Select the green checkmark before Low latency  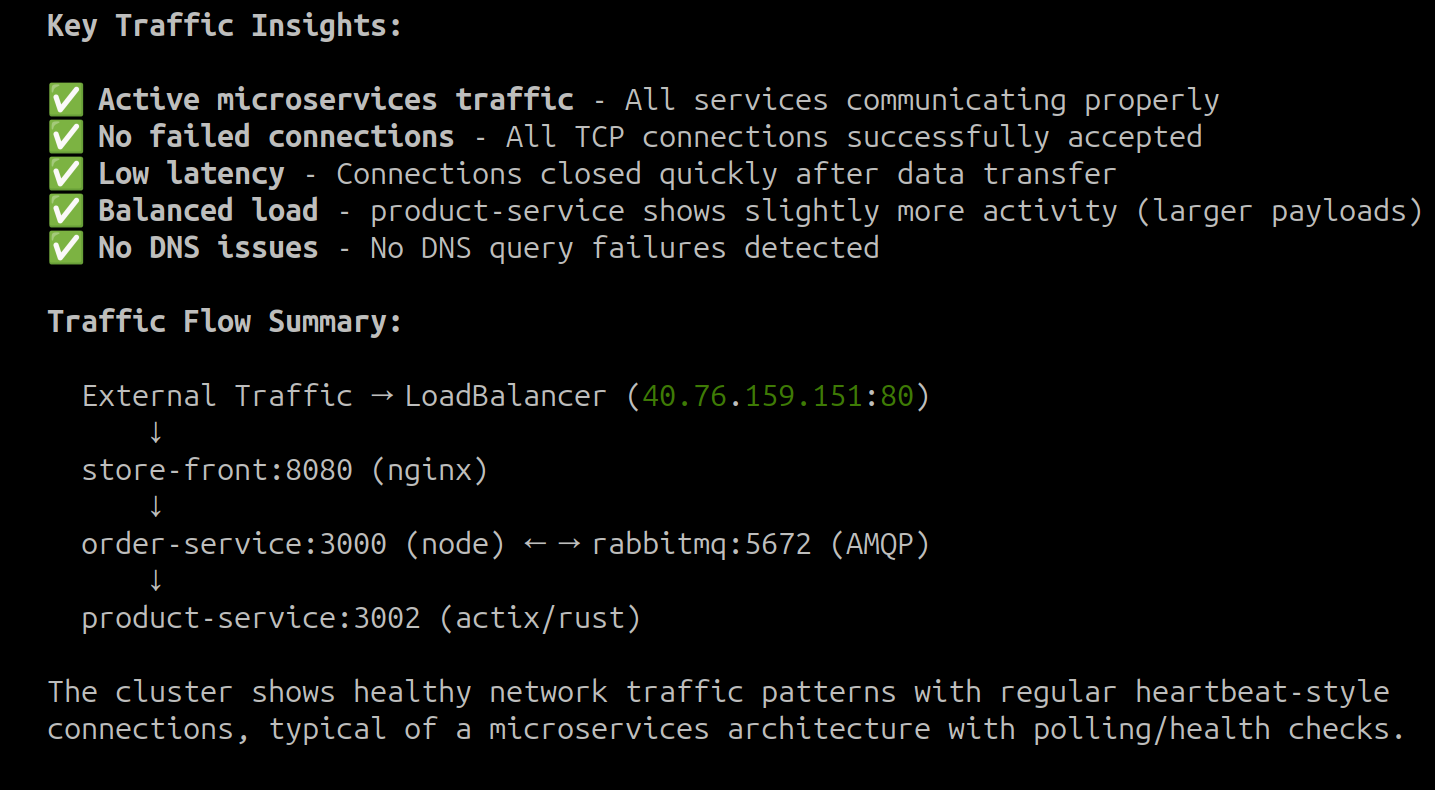[x=65, y=174]
